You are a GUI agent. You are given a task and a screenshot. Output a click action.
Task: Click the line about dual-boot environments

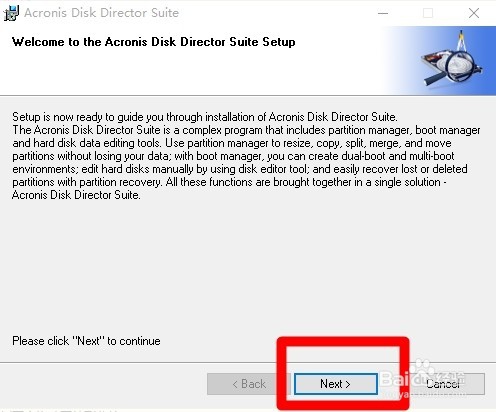point(233,156)
